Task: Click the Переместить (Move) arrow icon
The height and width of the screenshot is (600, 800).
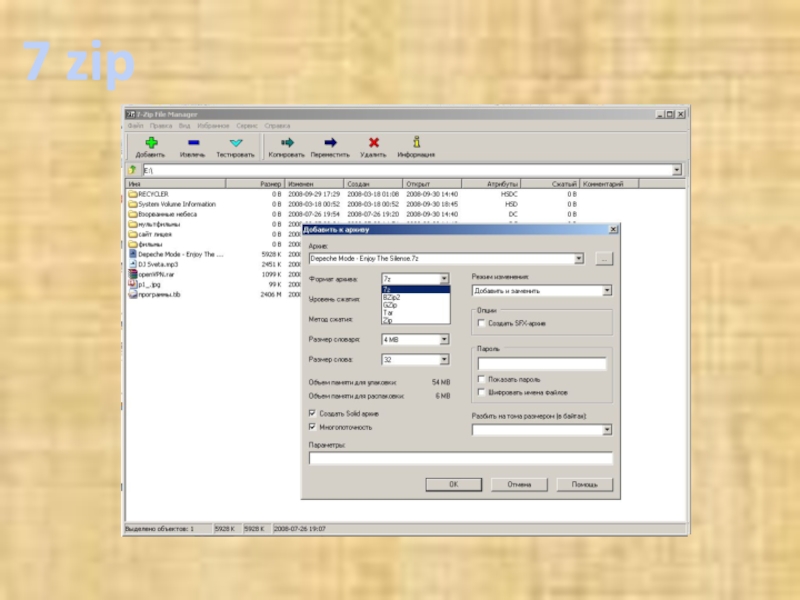Action: point(330,142)
